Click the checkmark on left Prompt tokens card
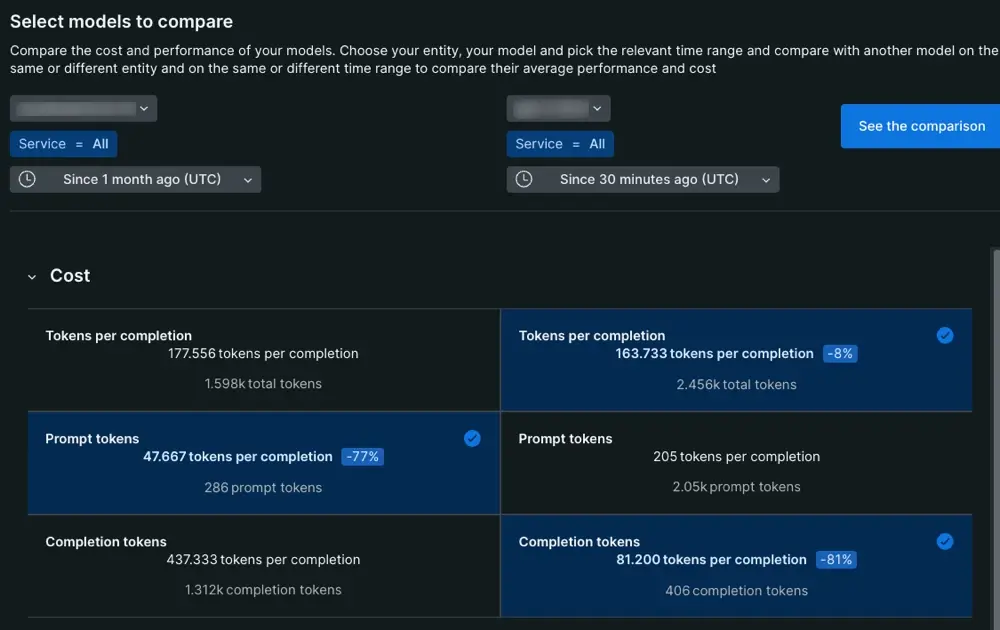This screenshot has height=630, width=1000. tap(472, 439)
